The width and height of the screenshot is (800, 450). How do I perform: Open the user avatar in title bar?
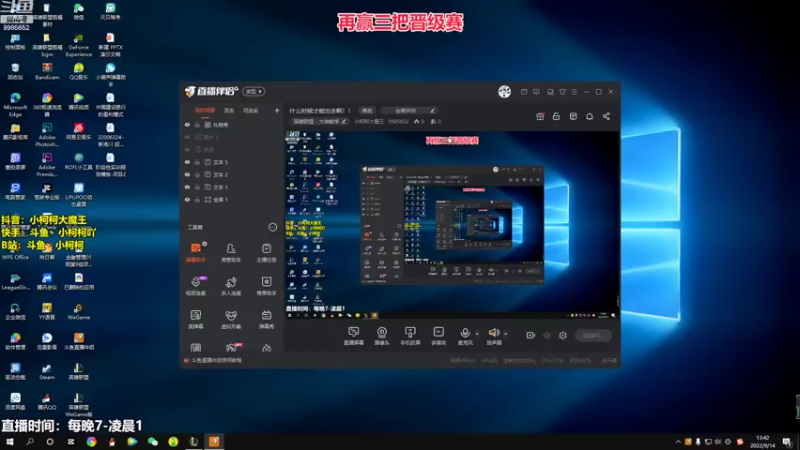[504, 91]
